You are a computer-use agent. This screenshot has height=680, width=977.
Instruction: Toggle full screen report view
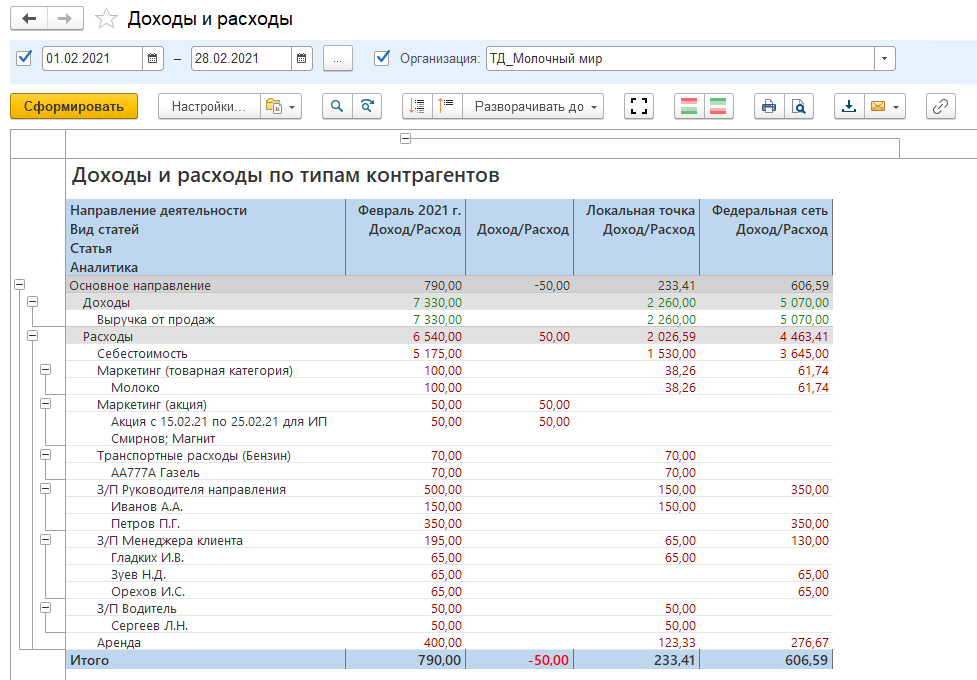638,106
